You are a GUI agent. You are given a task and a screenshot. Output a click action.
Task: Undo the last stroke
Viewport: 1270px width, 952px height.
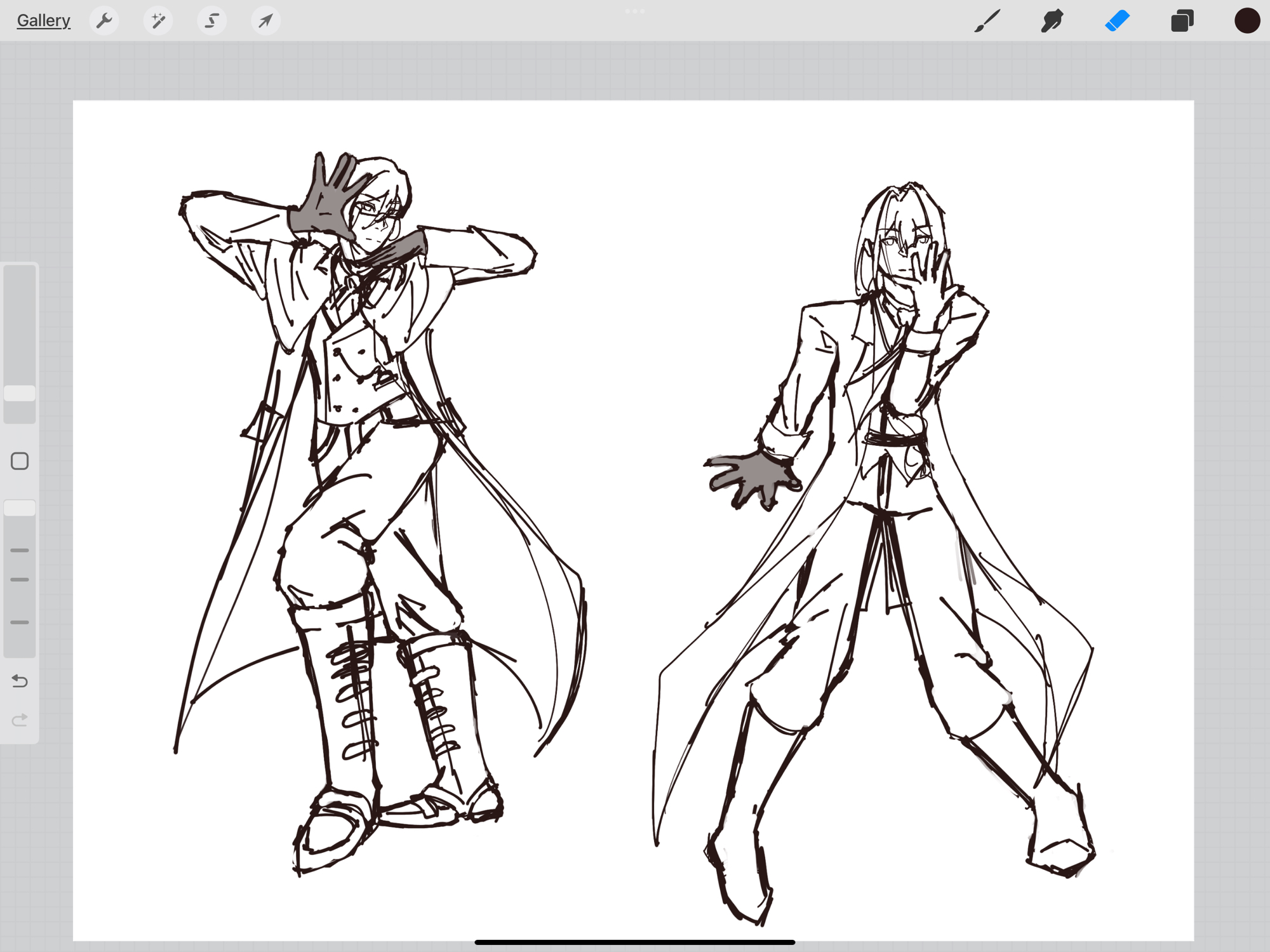pos(20,681)
